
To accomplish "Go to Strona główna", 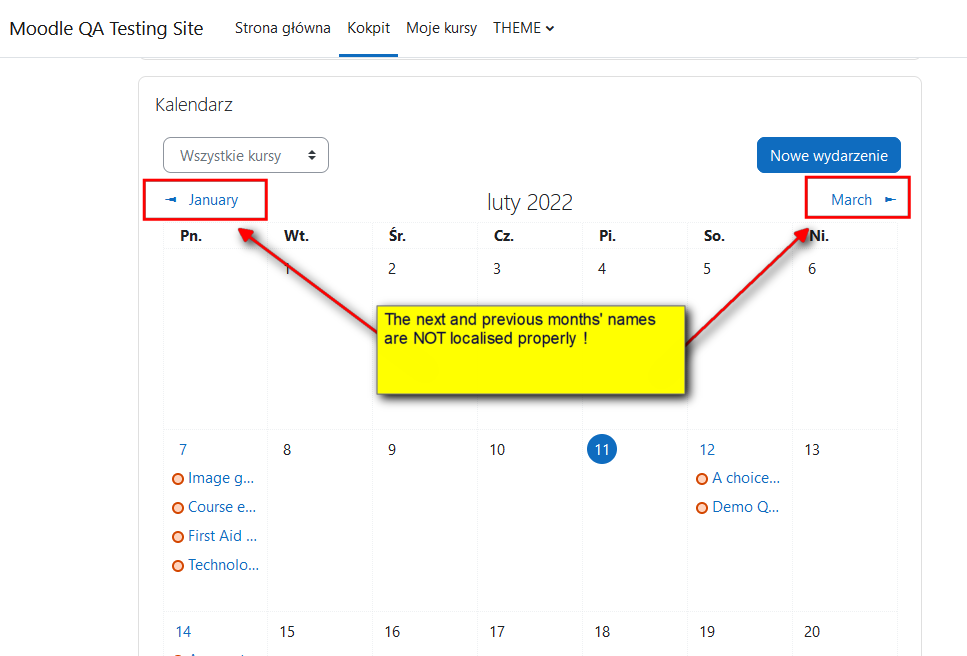I will tap(282, 28).
